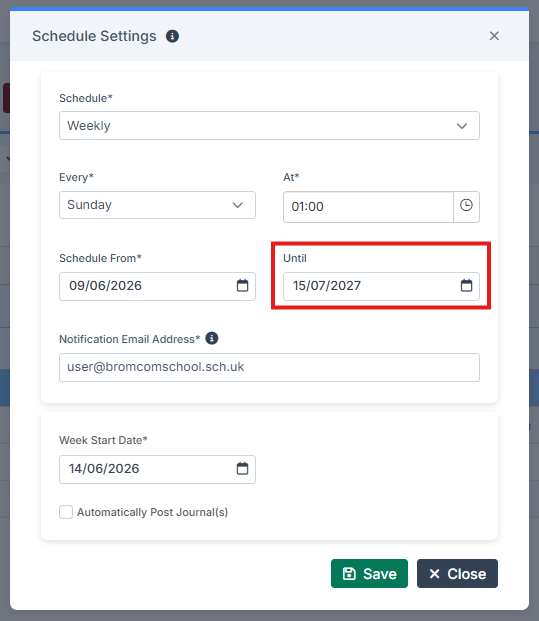
Task: Click the Schedule From 09/06/2026 field
Action: [x=157, y=286]
